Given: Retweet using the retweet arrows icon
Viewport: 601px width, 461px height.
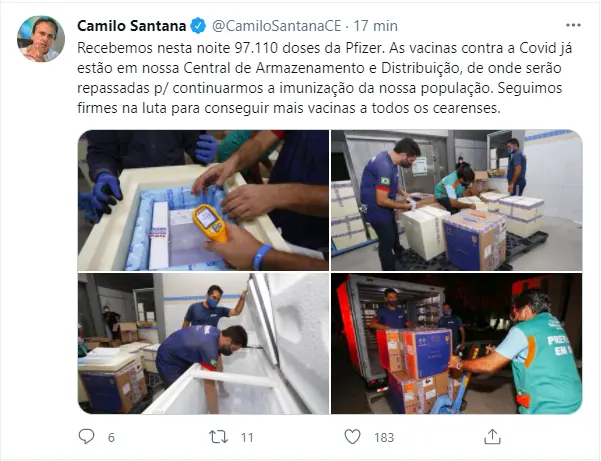Looking at the screenshot, I should tap(218, 437).
